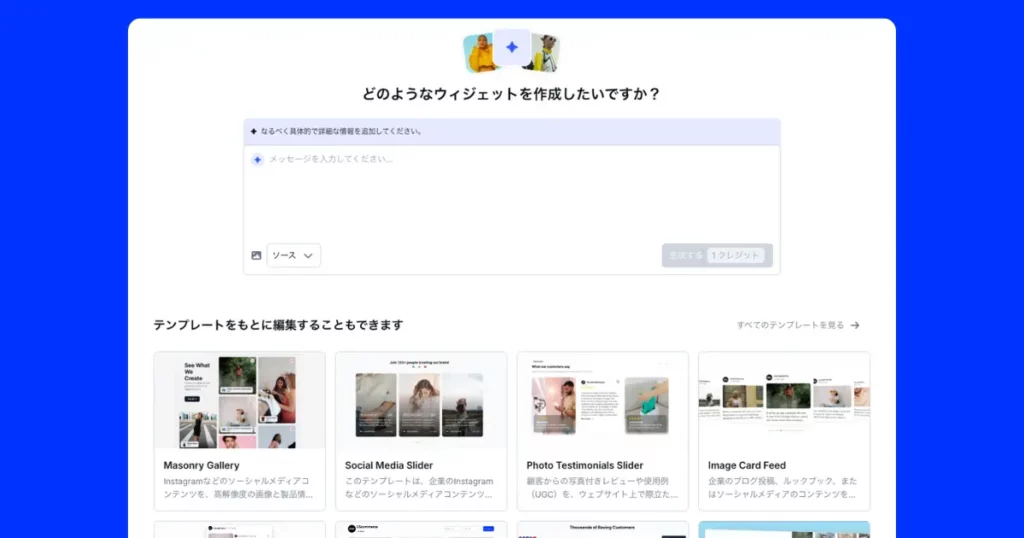Select the Photo Testimonials Slider template thumbnail
Viewport: 1024px width, 538px height.
[x=603, y=401]
